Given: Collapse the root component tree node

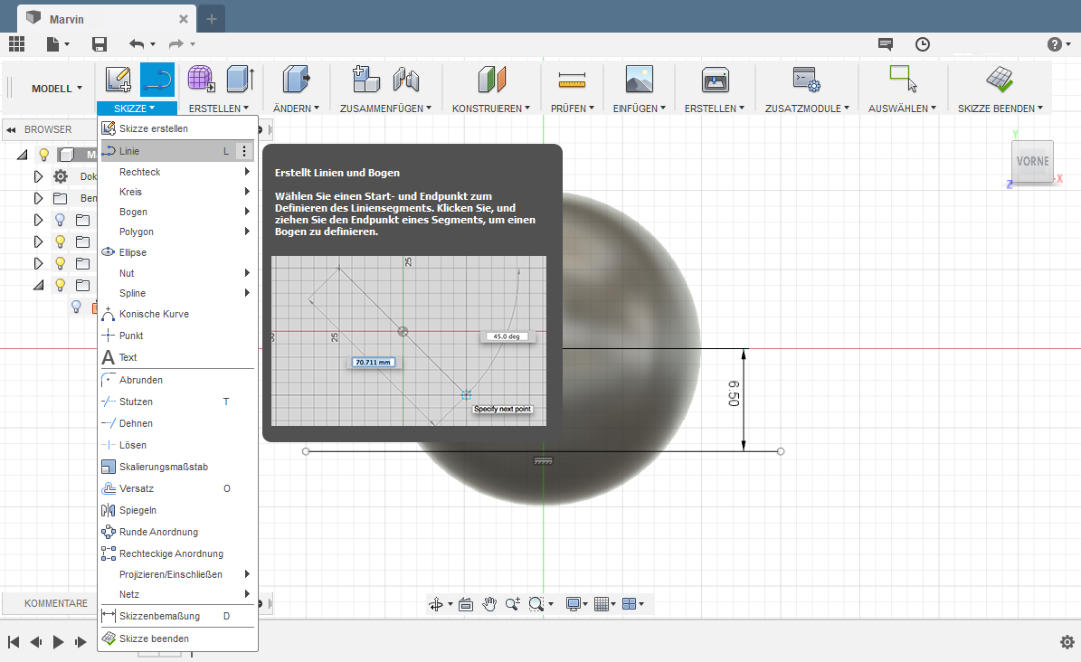Looking at the screenshot, I should coord(22,154).
